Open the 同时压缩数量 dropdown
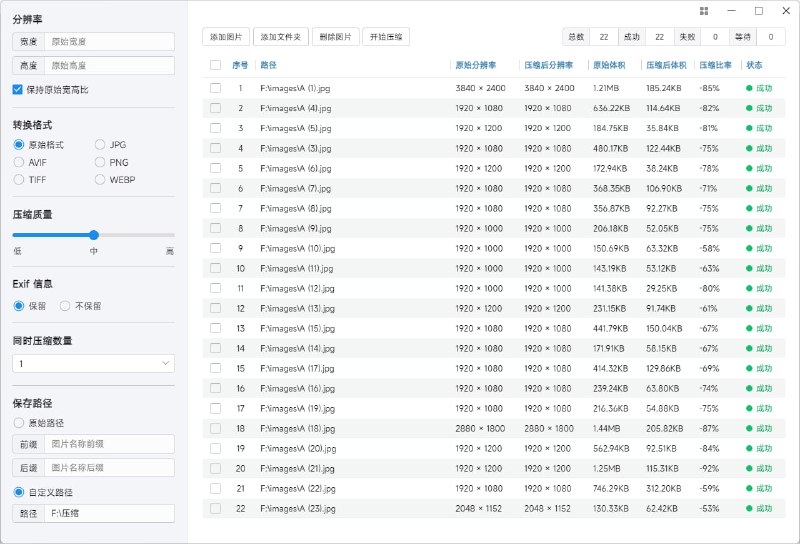800x544 pixels. click(x=93, y=364)
